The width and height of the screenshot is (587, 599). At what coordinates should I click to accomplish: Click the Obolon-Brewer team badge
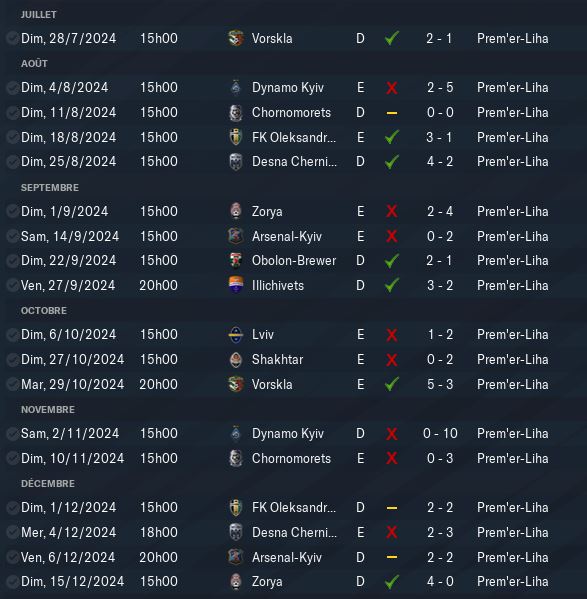[236, 261]
